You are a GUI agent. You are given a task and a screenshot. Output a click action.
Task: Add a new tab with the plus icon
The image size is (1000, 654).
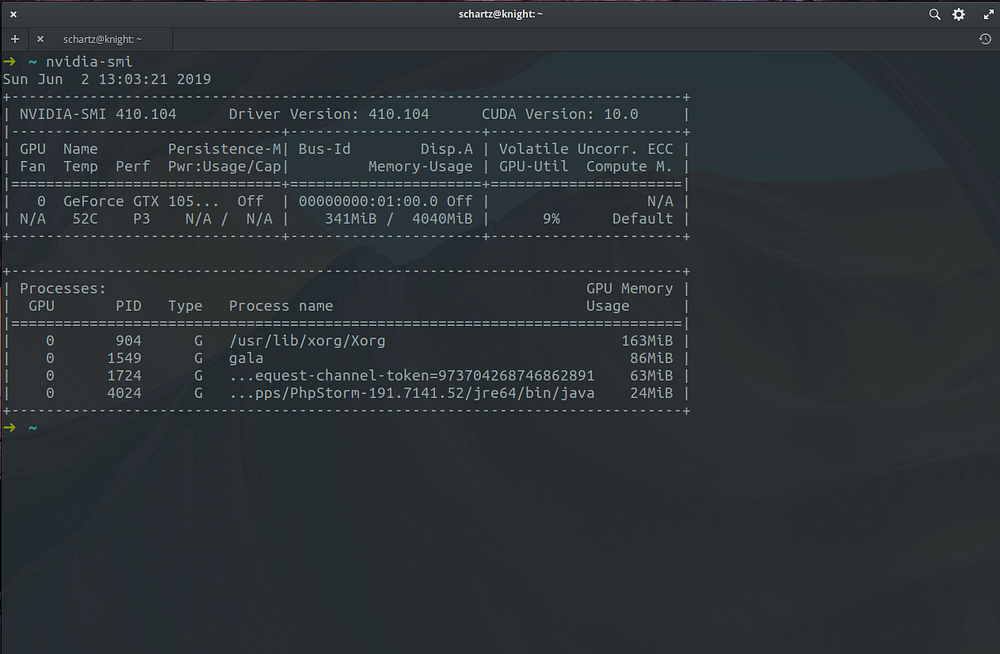tap(15, 39)
